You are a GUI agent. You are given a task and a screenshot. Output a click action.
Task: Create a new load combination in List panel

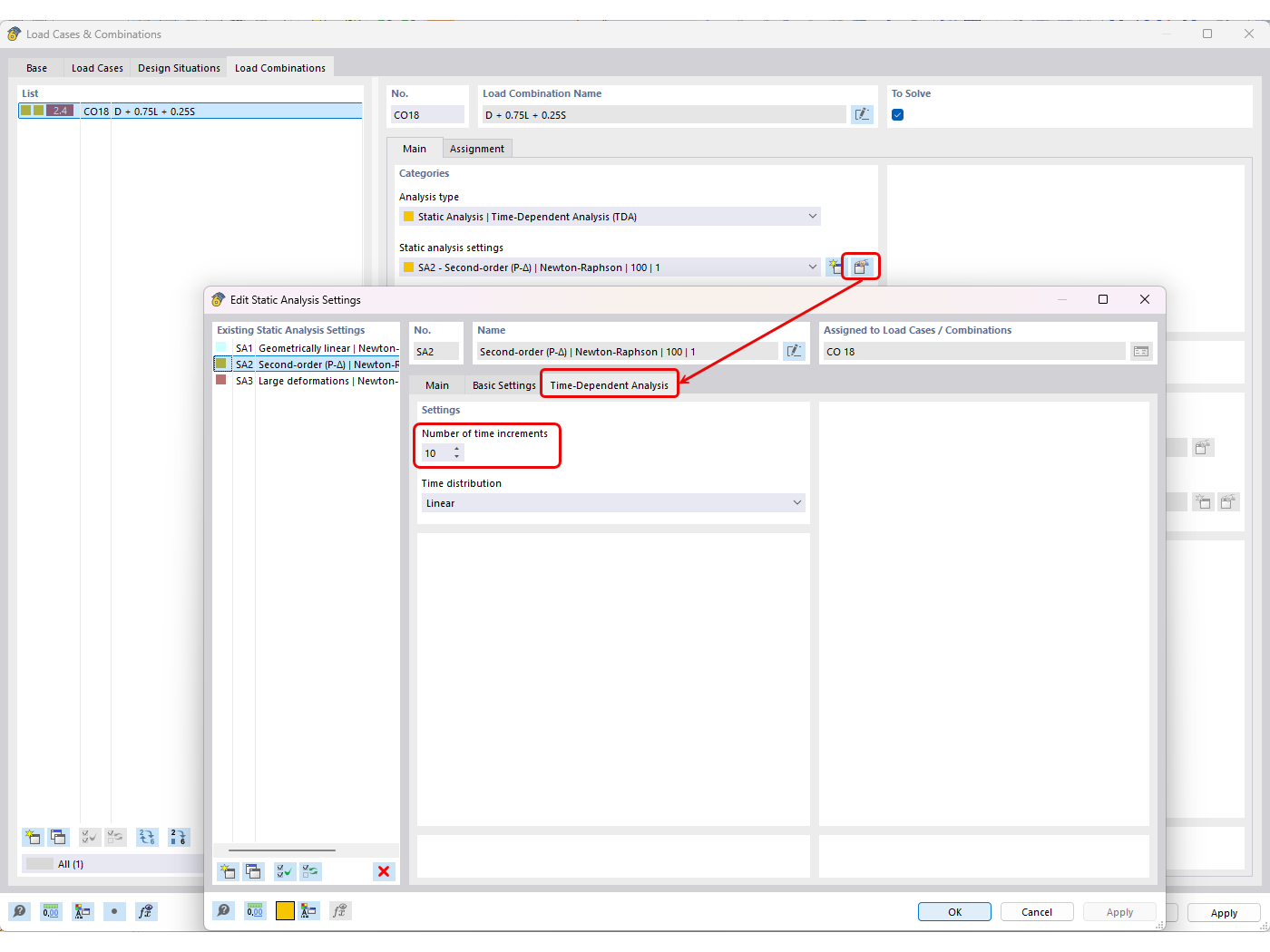point(32,837)
